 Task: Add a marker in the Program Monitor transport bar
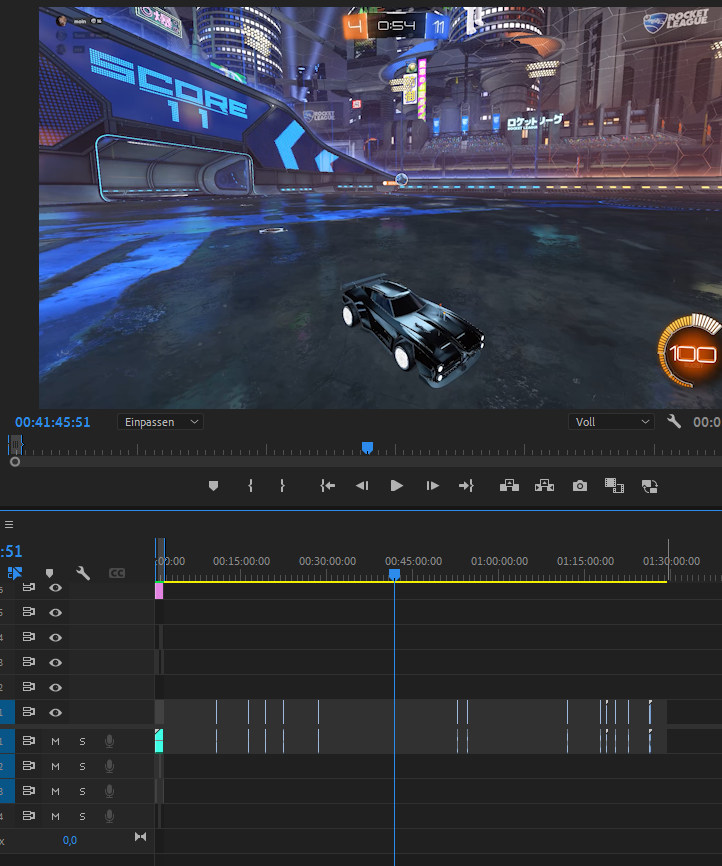213,486
